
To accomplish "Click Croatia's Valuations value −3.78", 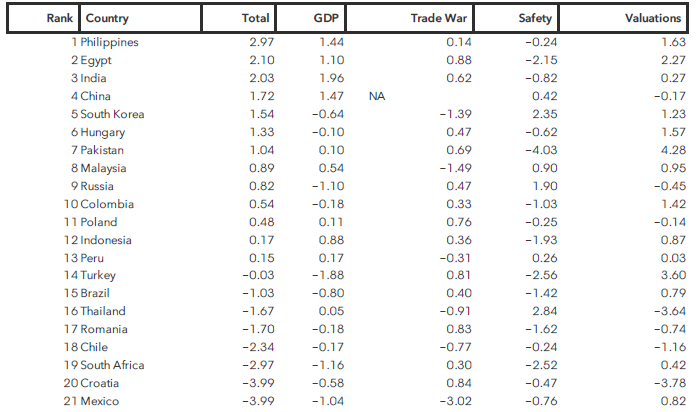I will coord(670,384).
